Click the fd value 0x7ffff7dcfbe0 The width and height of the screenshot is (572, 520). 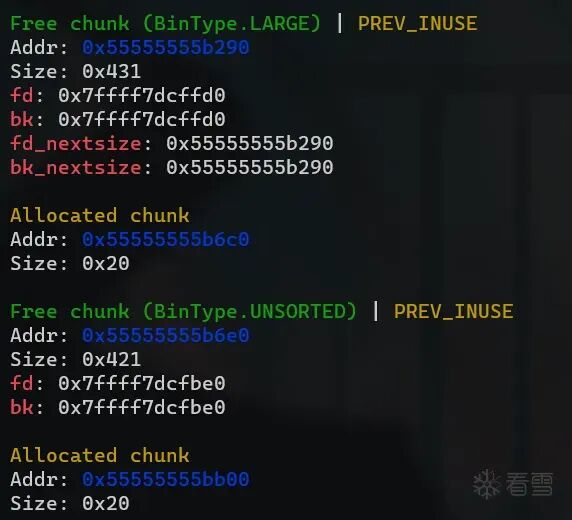[142, 384]
